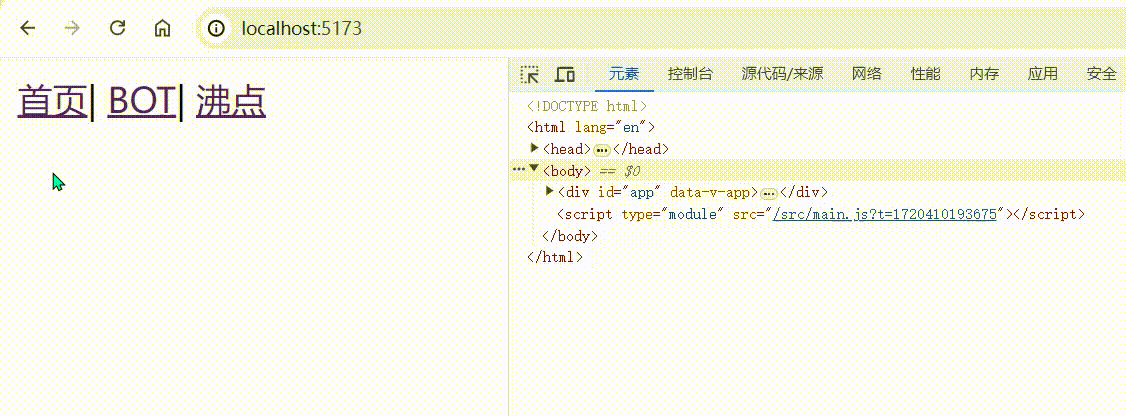Select the closing </body> tag line
The height and width of the screenshot is (416, 1126).
click(570, 236)
